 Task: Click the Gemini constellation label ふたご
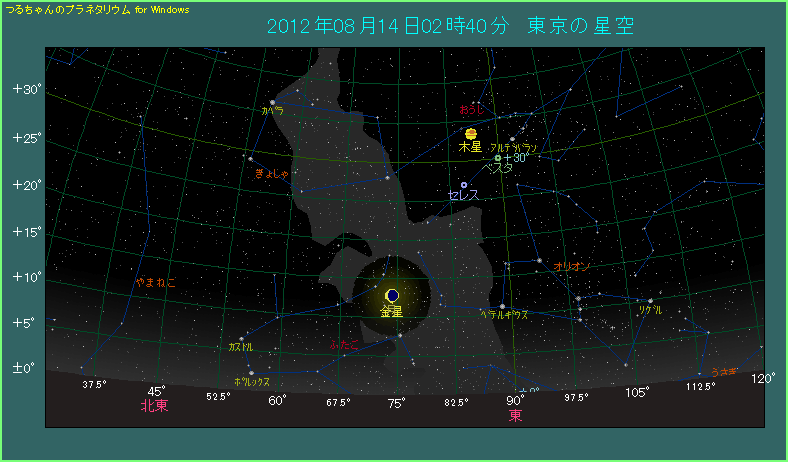point(343,343)
